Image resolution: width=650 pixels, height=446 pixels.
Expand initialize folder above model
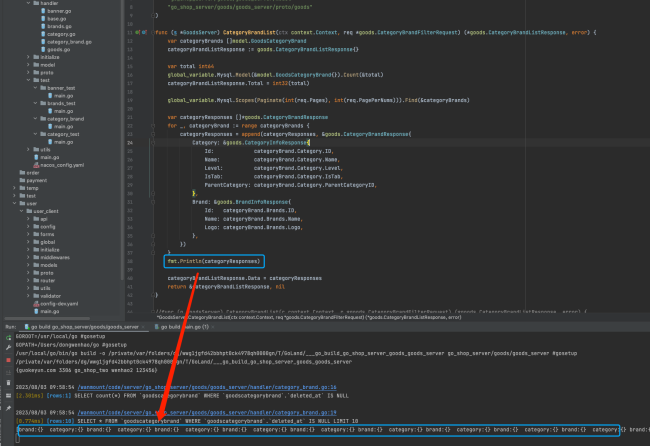29,57
